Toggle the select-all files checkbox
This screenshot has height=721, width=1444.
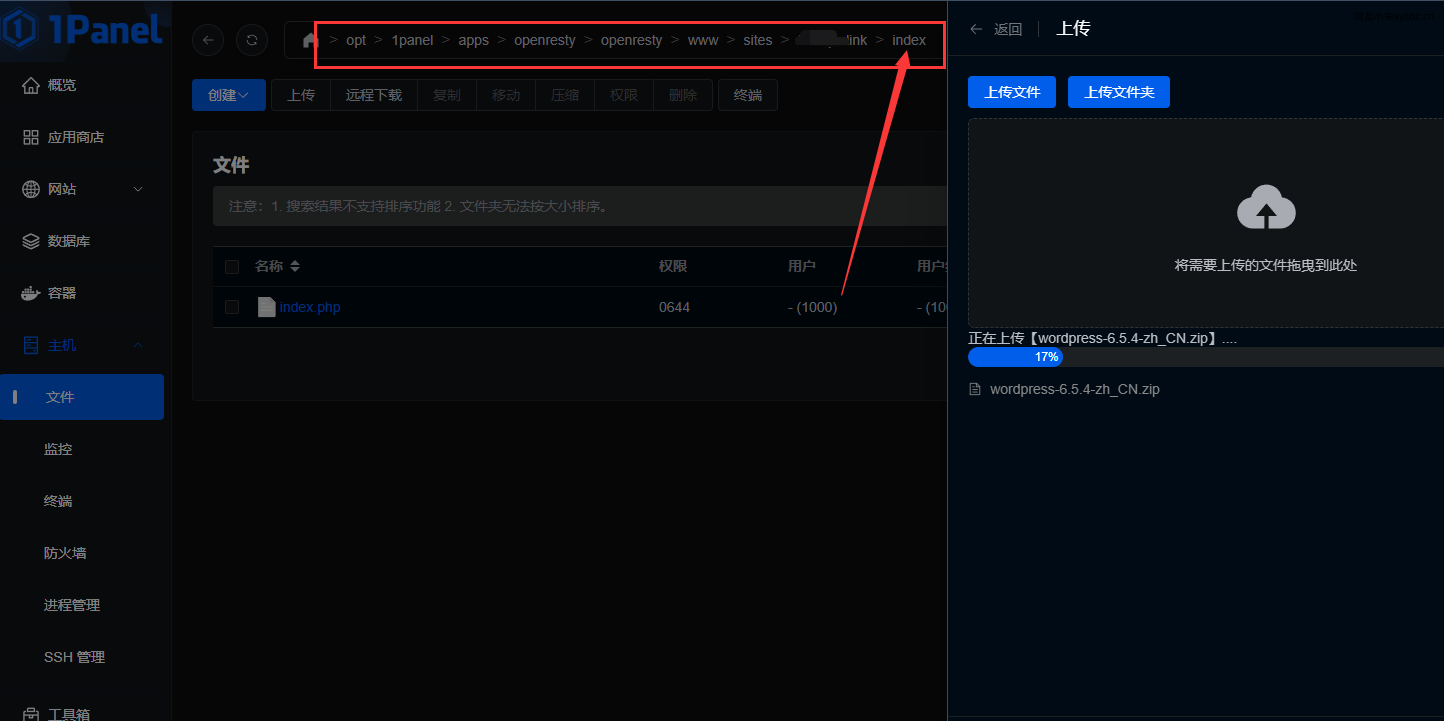pyautogui.click(x=232, y=267)
